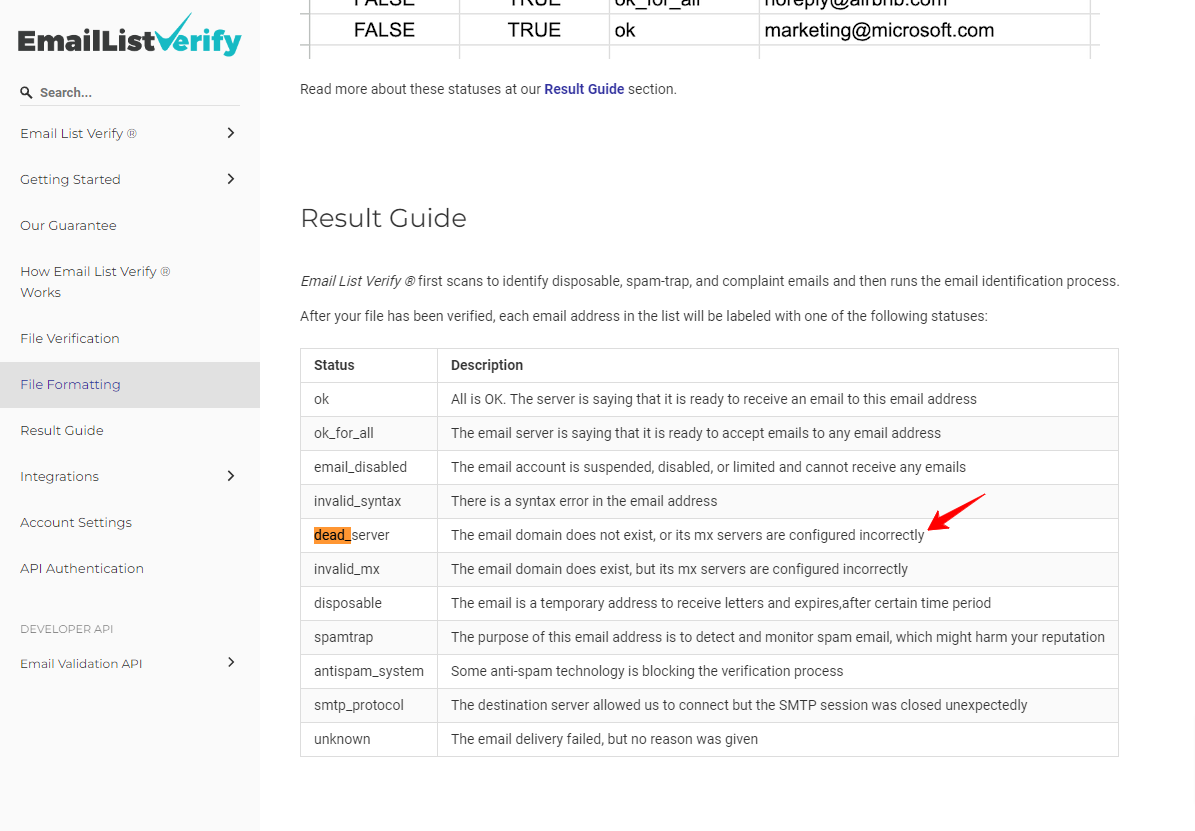Image resolution: width=1195 pixels, height=831 pixels.
Task: Open the Our Guarantee page
Action: tap(69, 226)
